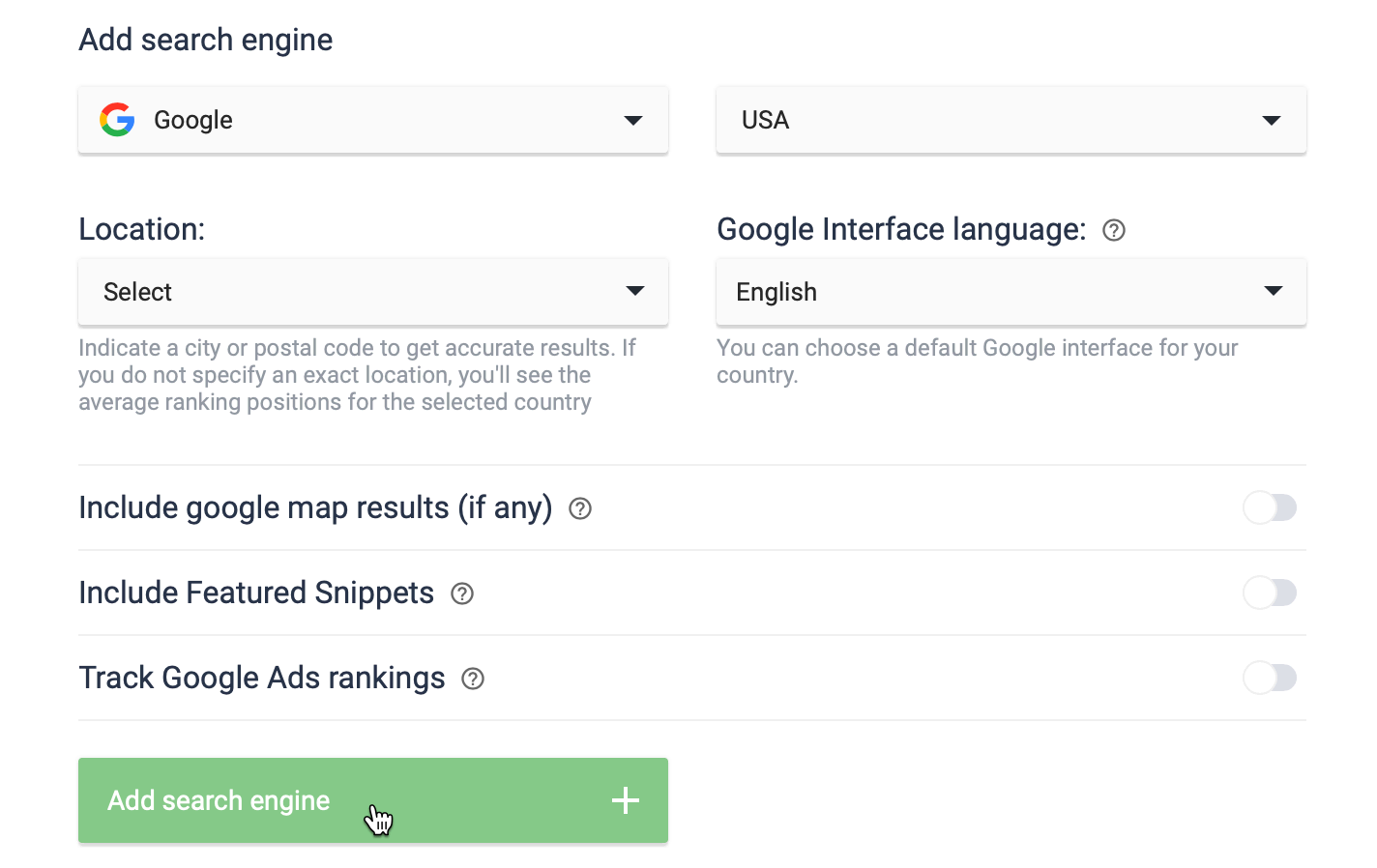
Task: Open the Location Select dropdown
Action: pyautogui.click(x=373, y=291)
